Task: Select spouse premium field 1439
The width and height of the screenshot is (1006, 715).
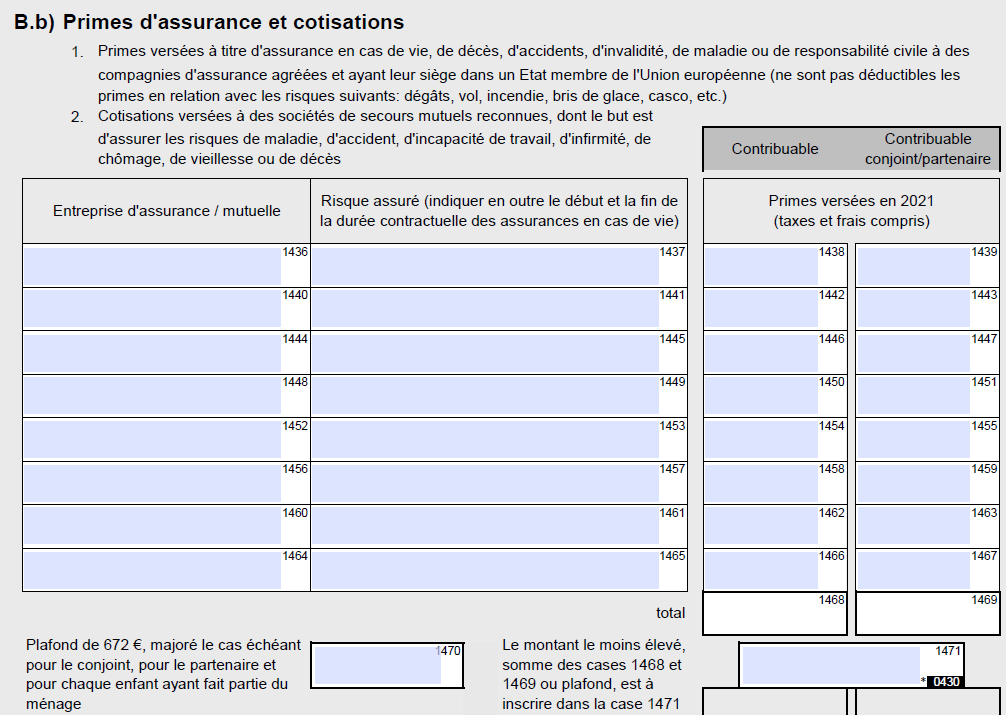Action: click(914, 266)
